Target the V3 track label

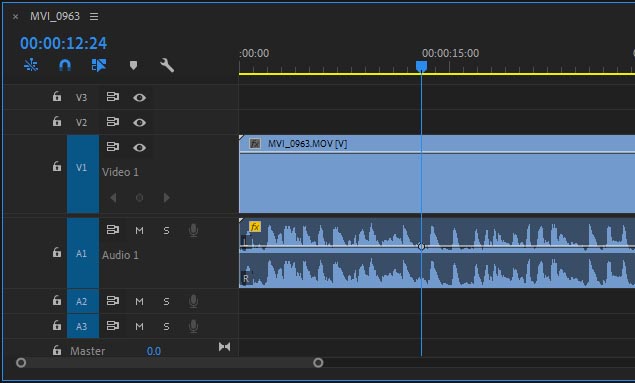[x=81, y=98]
